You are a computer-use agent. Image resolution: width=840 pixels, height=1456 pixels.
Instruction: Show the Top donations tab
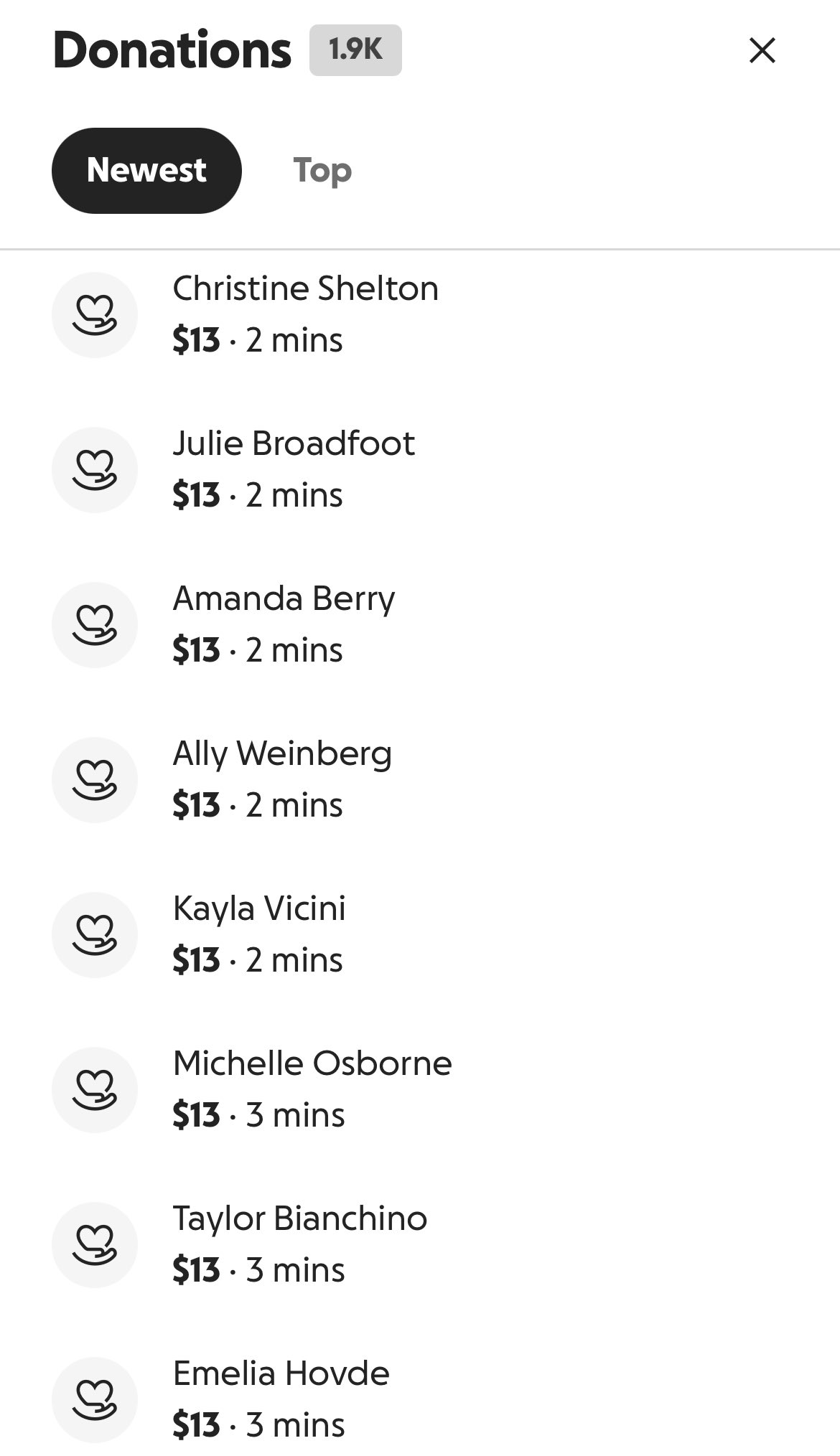pyautogui.click(x=322, y=171)
